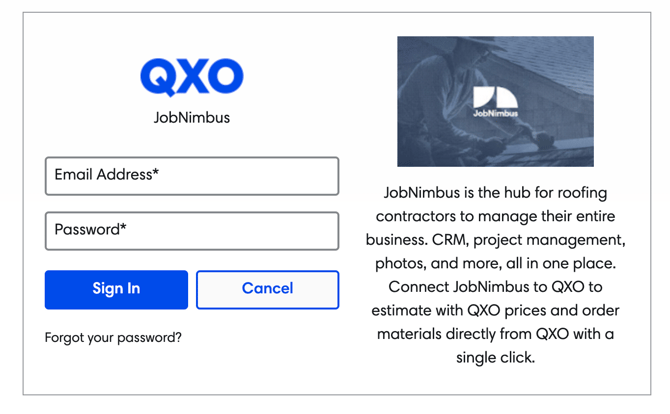Click the letter X in the QXO logo

[192, 77]
